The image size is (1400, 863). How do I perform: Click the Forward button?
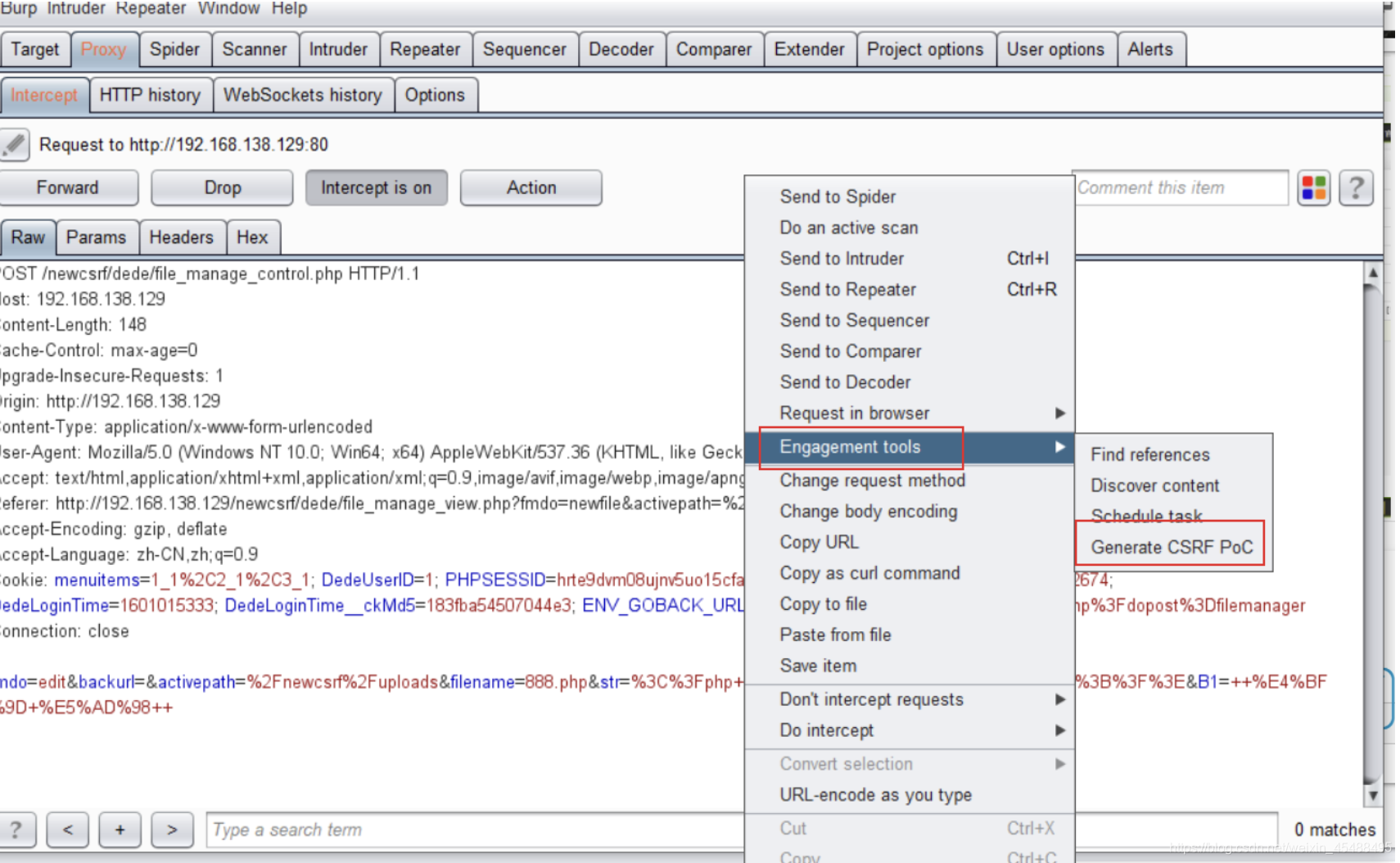(x=67, y=188)
